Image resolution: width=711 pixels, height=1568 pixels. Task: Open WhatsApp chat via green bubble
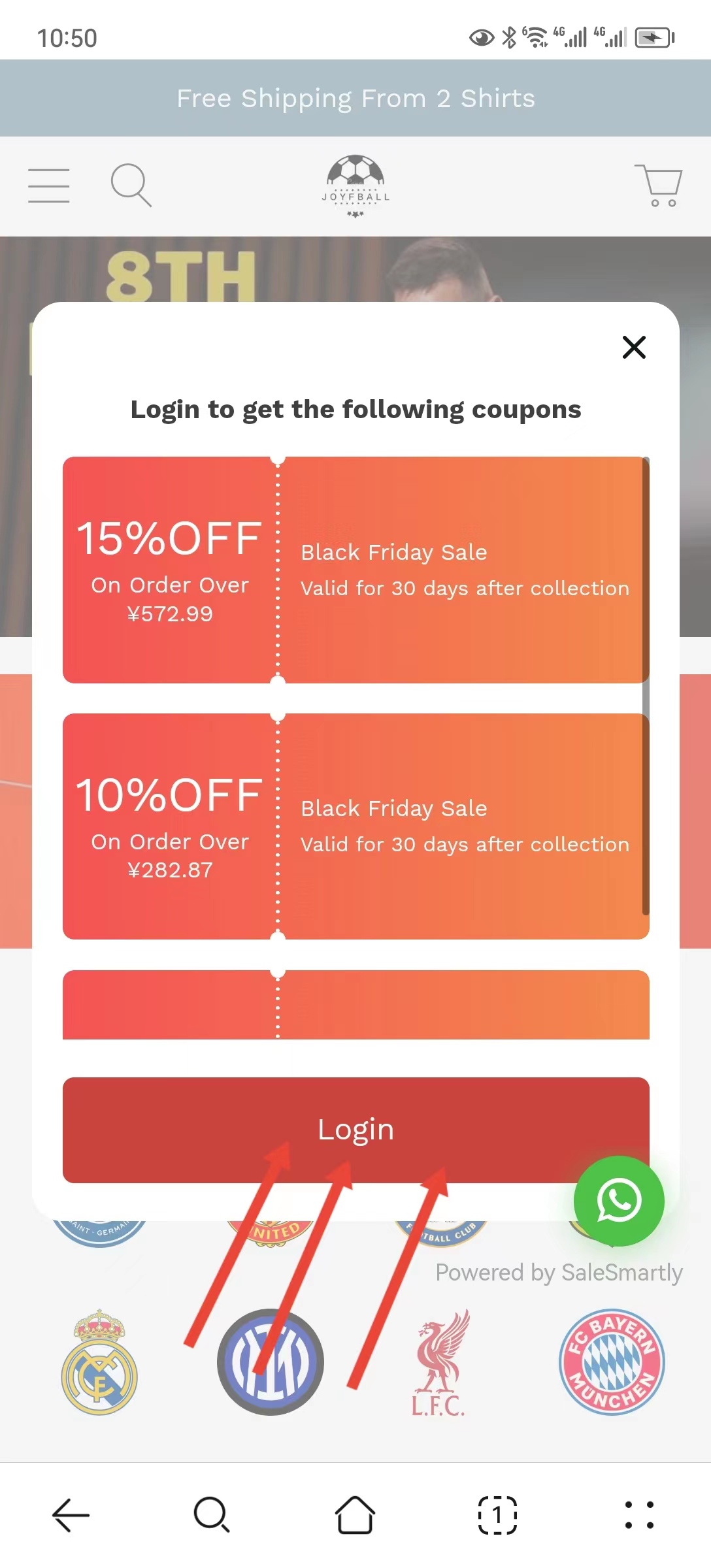tap(618, 1201)
